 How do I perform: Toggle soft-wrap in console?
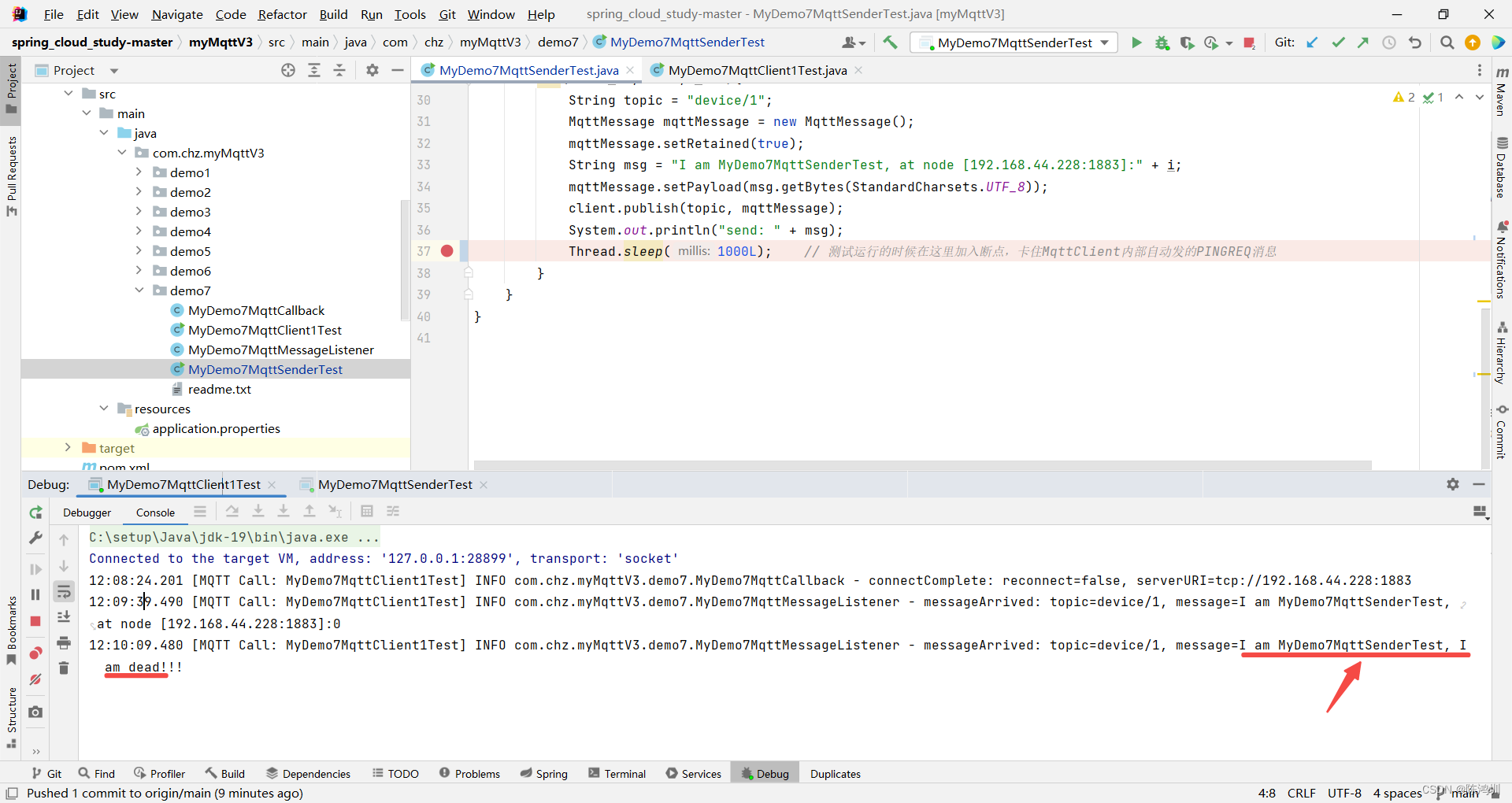[64, 591]
